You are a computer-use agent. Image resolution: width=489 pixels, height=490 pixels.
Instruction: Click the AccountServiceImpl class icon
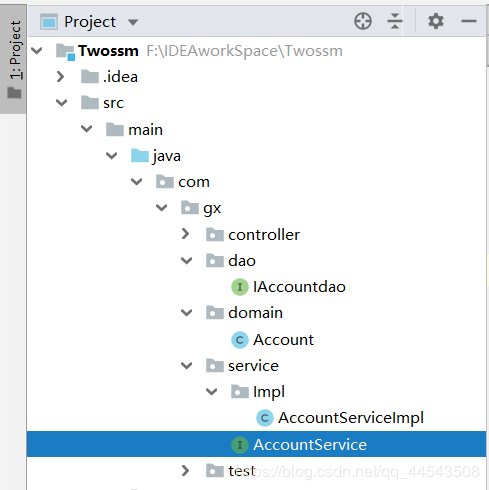pos(265,418)
